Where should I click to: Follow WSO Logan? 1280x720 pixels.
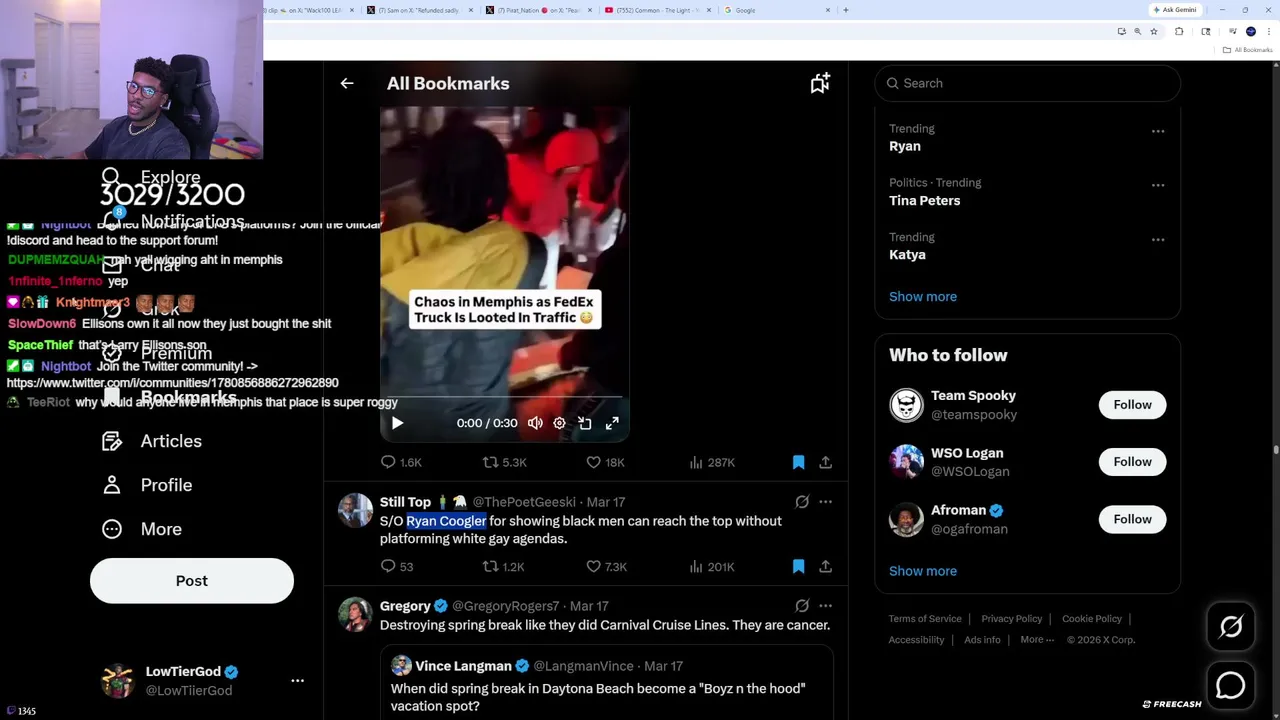coord(1132,462)
